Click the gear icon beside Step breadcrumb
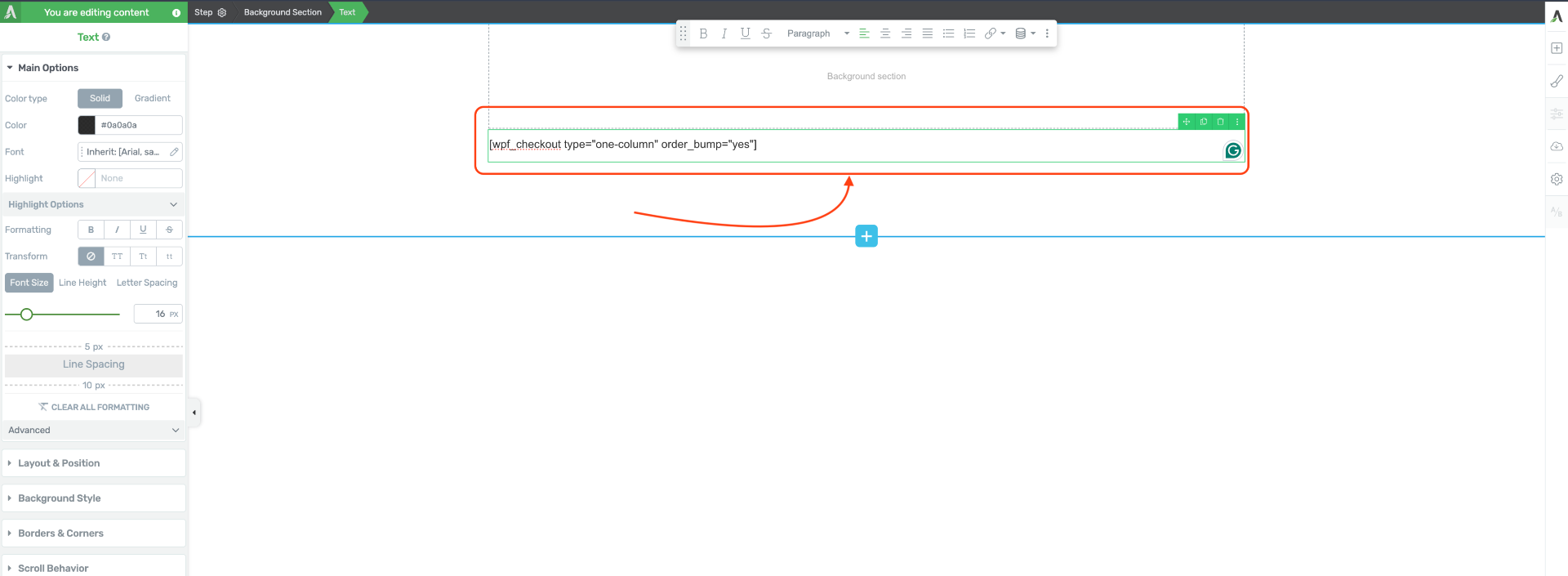This screenshot has height=576, width=1568. pyautogui.click(x=222, y=12)
